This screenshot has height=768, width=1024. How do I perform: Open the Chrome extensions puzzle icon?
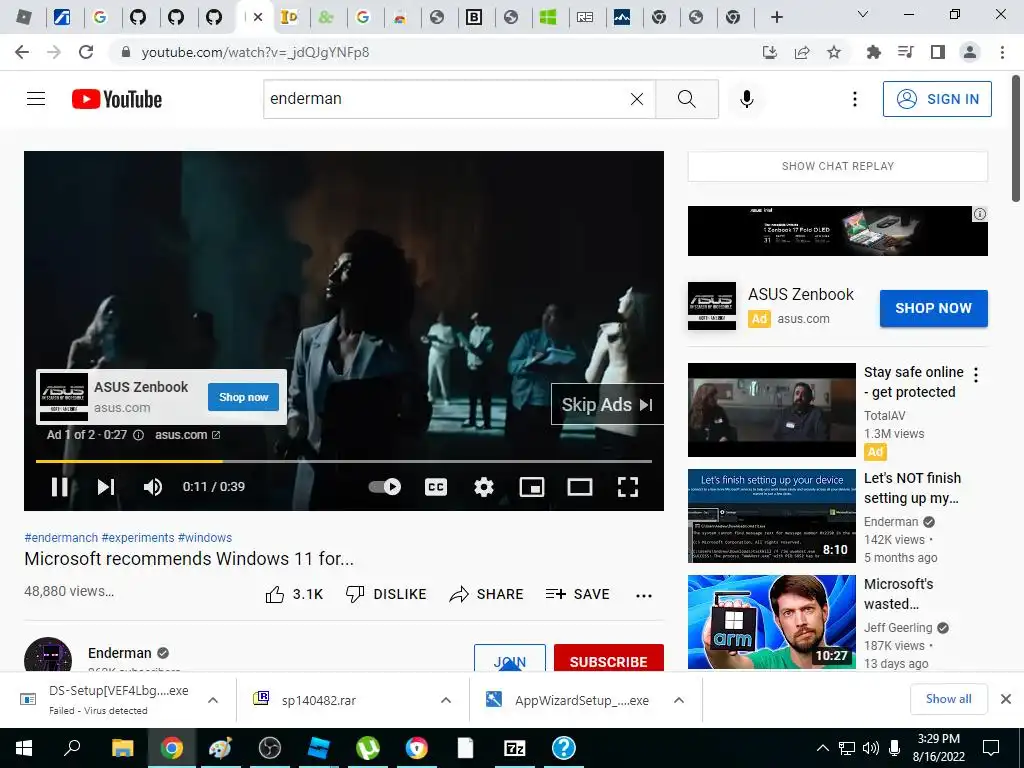[873, 52]
